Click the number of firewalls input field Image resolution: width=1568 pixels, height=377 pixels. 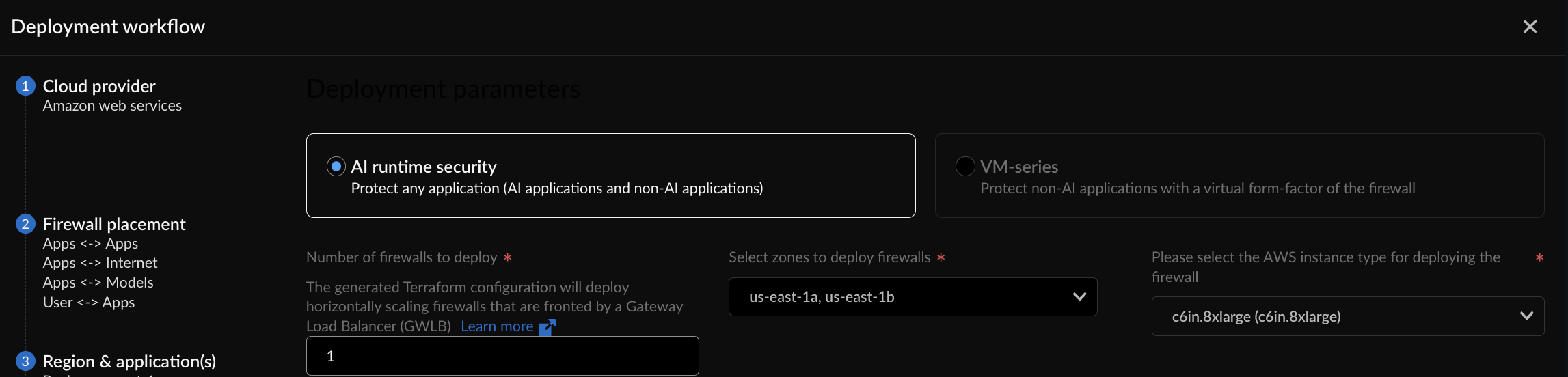[502, 356]
